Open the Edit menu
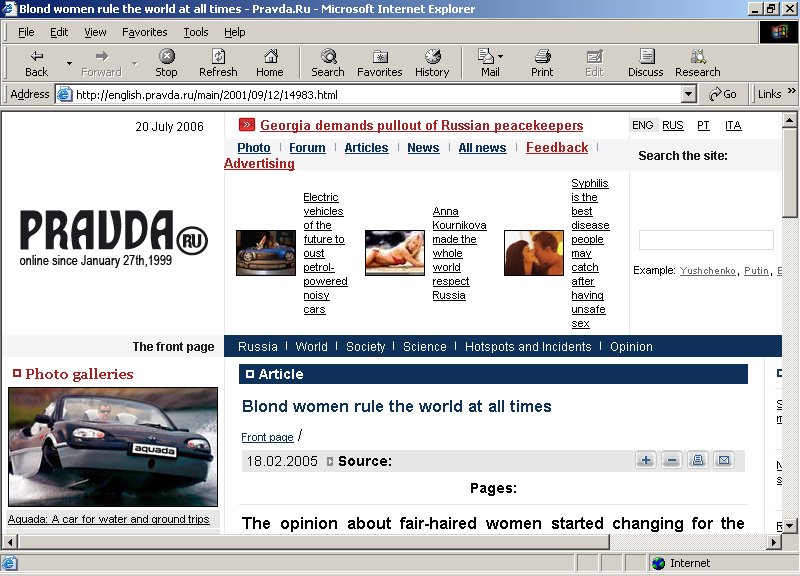 pyautogui.click(x=59, y=32)
